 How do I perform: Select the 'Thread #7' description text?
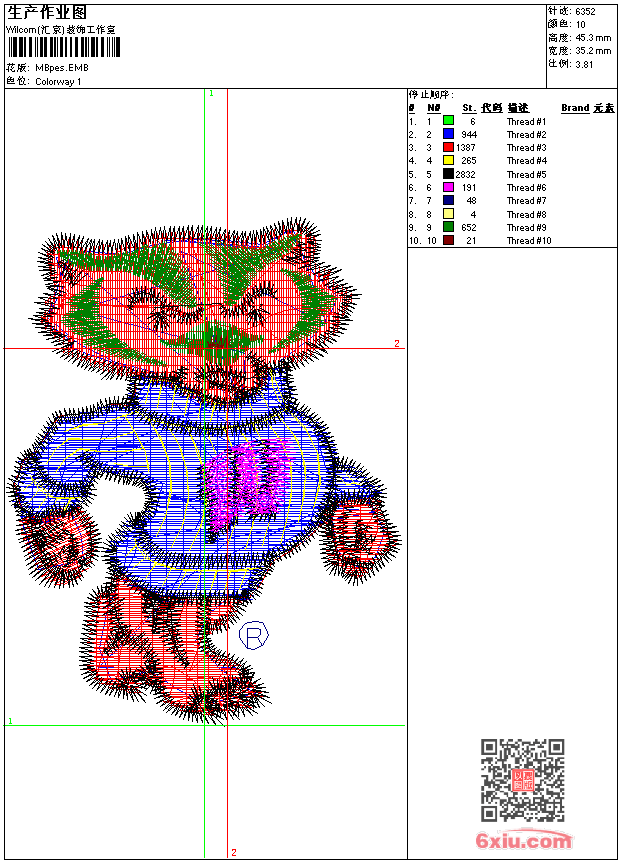click(526, 201)
